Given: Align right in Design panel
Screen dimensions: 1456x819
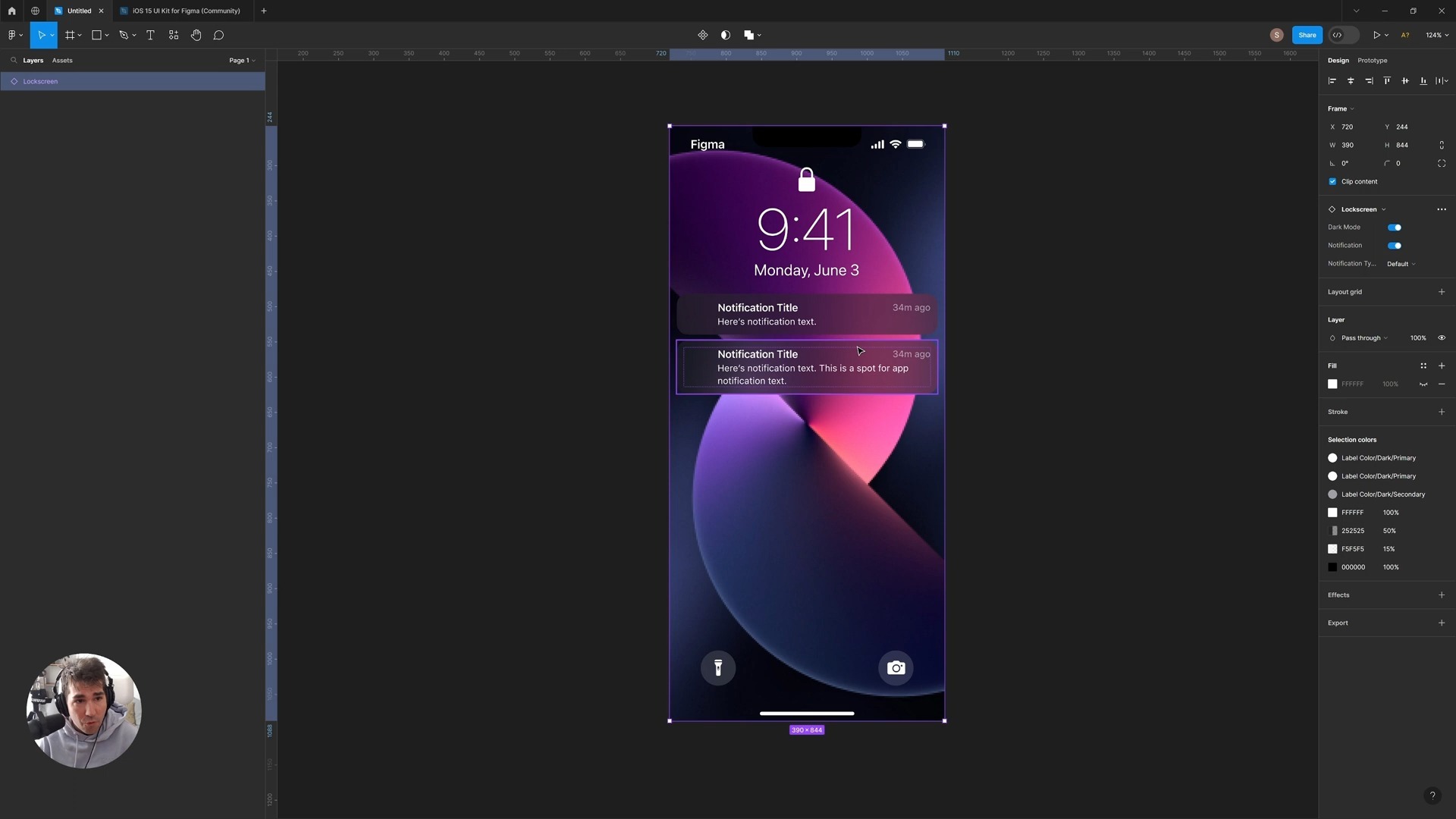Looking at the screenshot, I should coord(1369,81).
